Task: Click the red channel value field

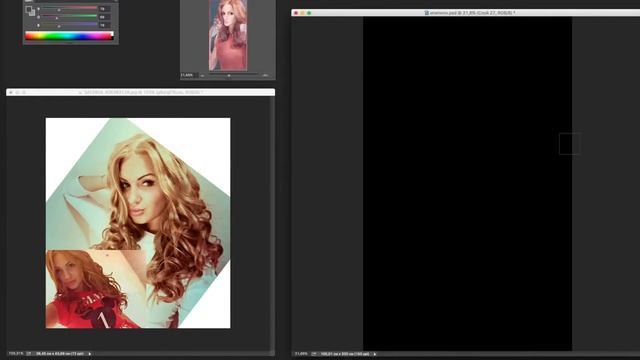Action: tap(105, 9)
